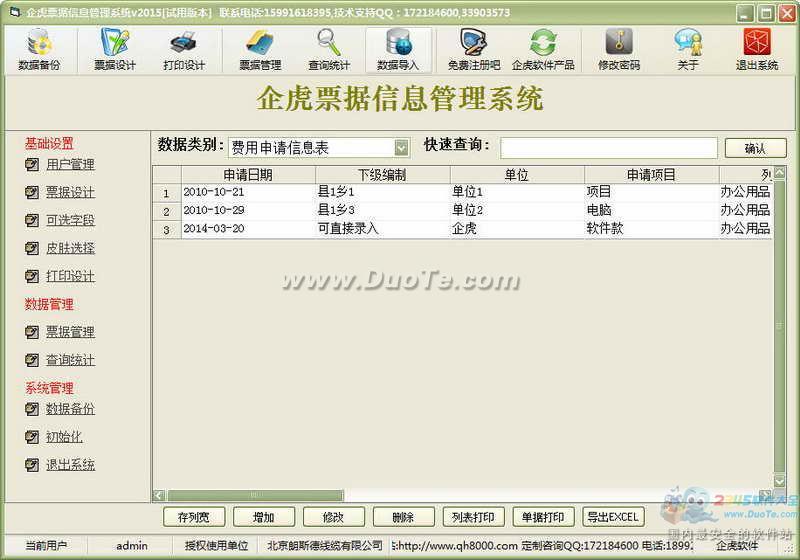Show the 关于 about icon
Viewport: 800px width, 560px height.
(x=688, y=49)
